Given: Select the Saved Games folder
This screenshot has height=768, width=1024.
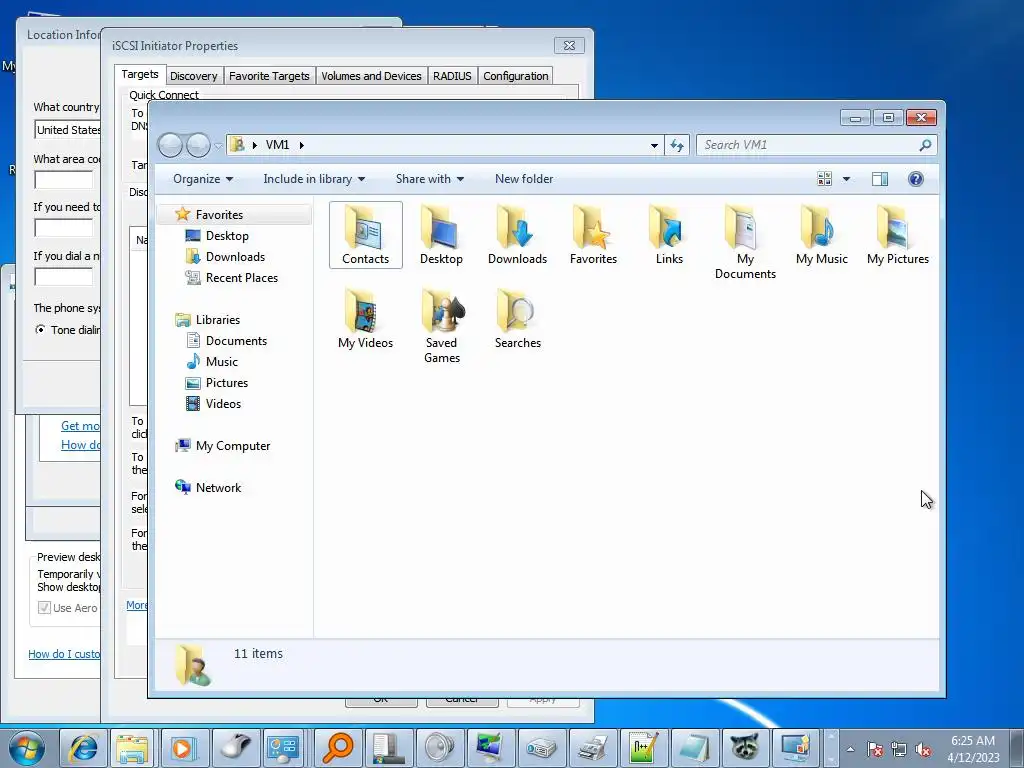Looking at the screenshot, I should pyautogui.click(x=441, y=327).
